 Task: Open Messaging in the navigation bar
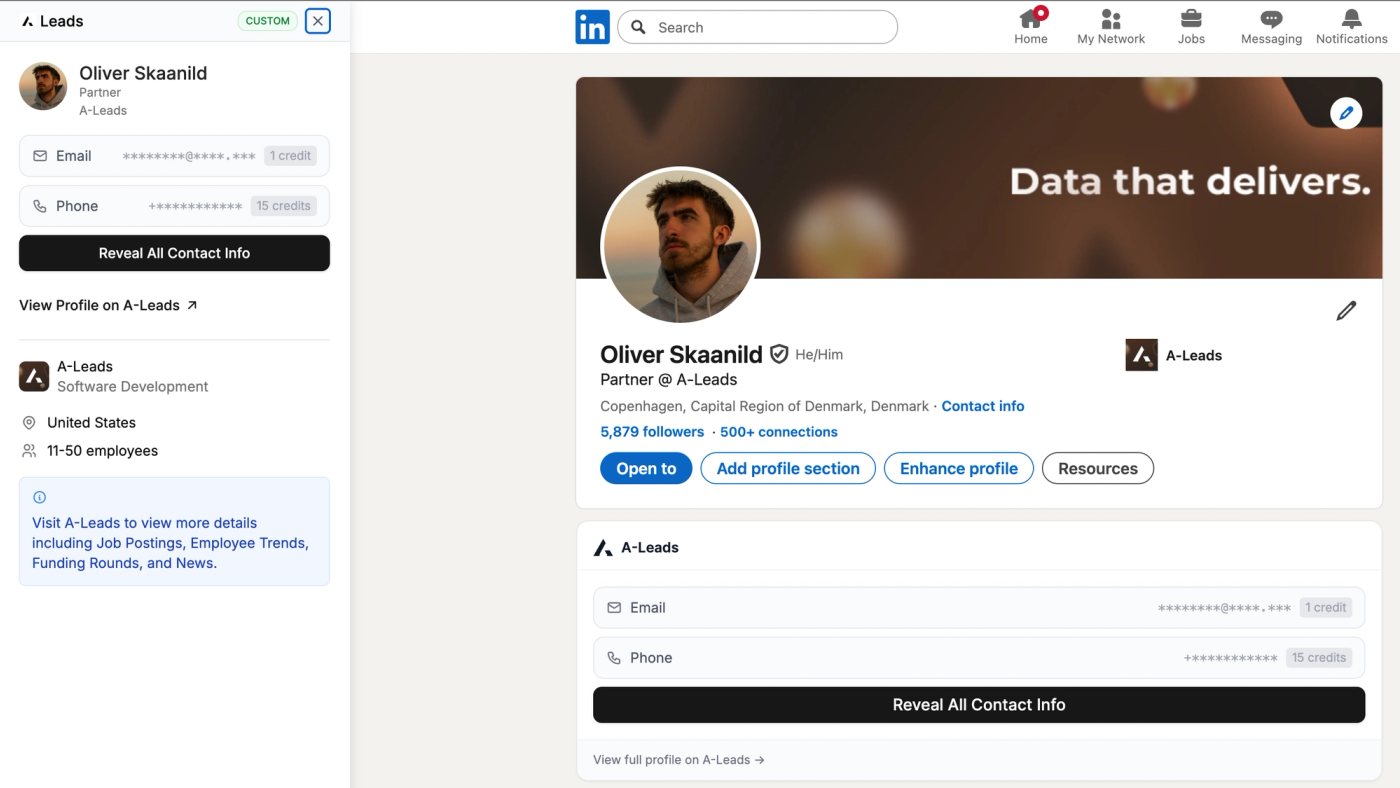click(1271, 27)
